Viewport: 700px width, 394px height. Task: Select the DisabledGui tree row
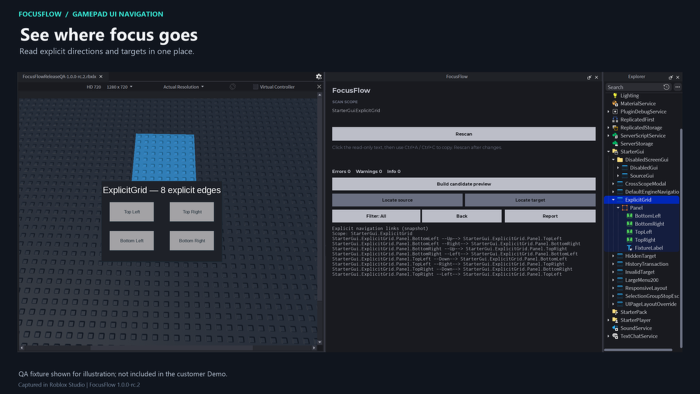(x=642, y=168)
